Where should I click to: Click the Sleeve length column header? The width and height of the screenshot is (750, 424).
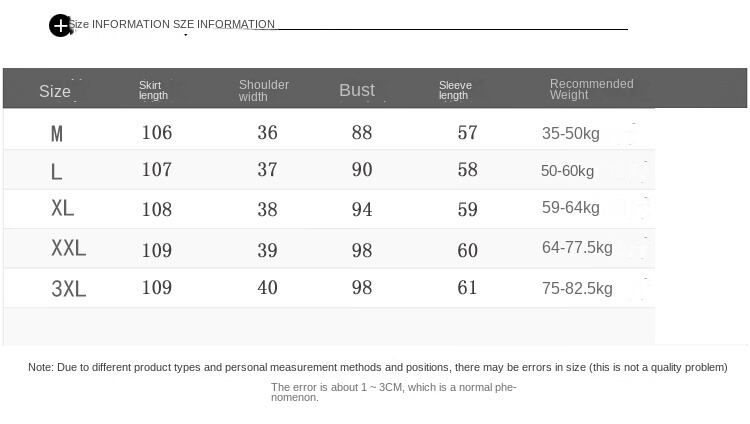455,91
